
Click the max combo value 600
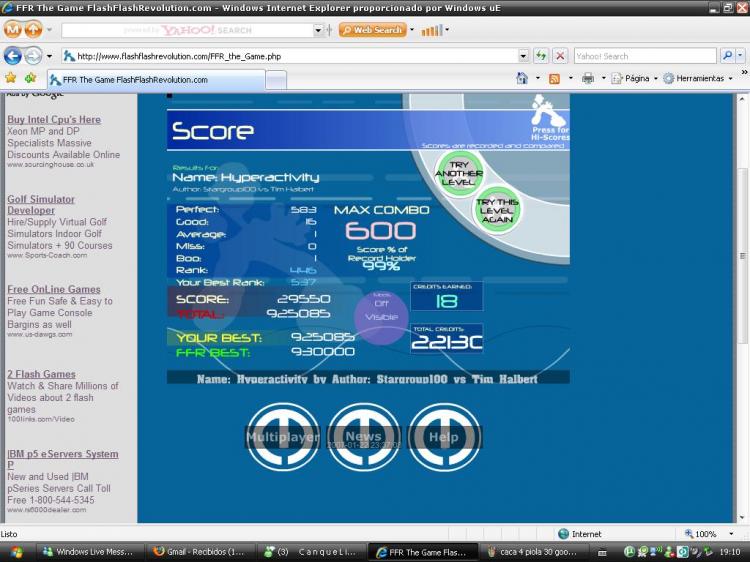381,231
